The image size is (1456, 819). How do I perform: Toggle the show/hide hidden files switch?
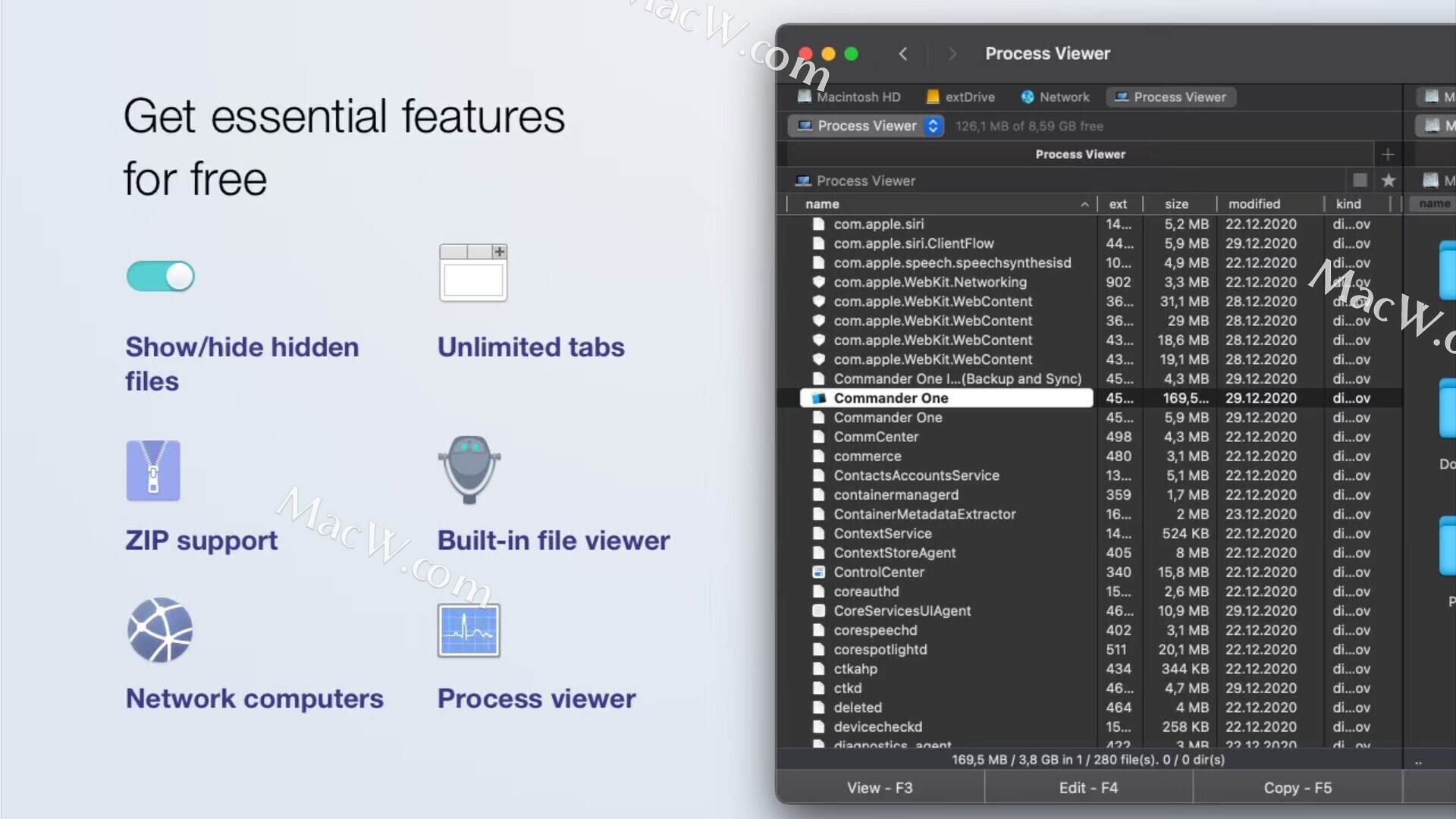click(161, 276)
